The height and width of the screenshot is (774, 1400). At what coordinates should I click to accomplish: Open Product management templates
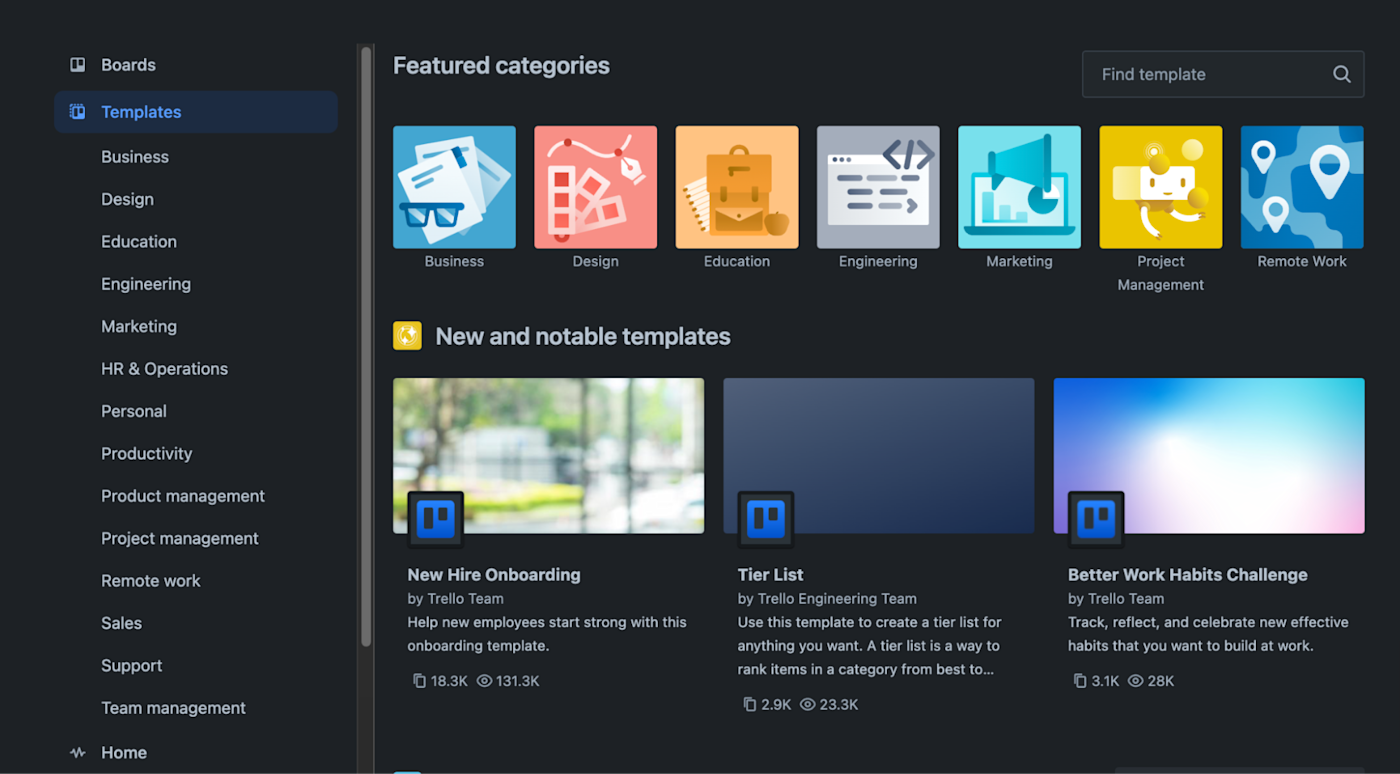click(183, 496)
